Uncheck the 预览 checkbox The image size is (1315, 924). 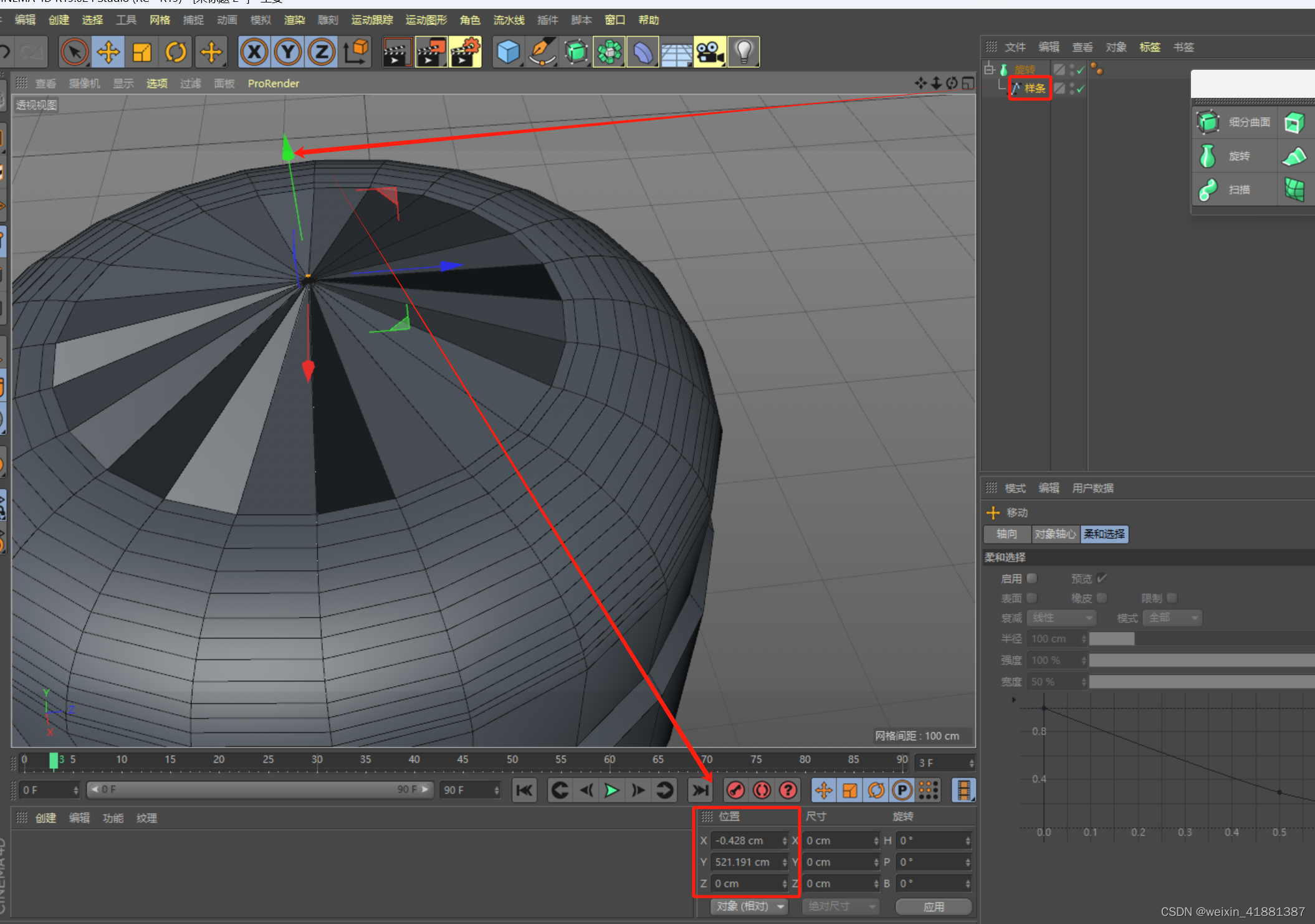point(1101,578)
